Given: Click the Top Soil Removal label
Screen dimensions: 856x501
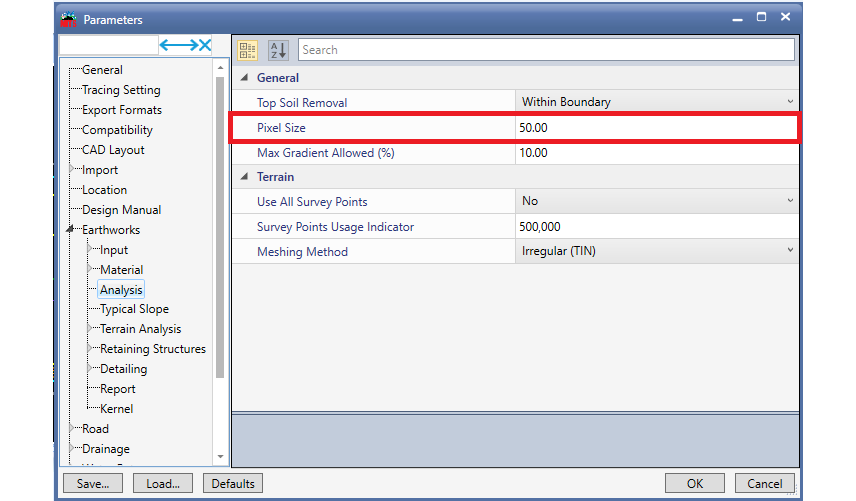Looking at the screenshot, I should 302,103.
